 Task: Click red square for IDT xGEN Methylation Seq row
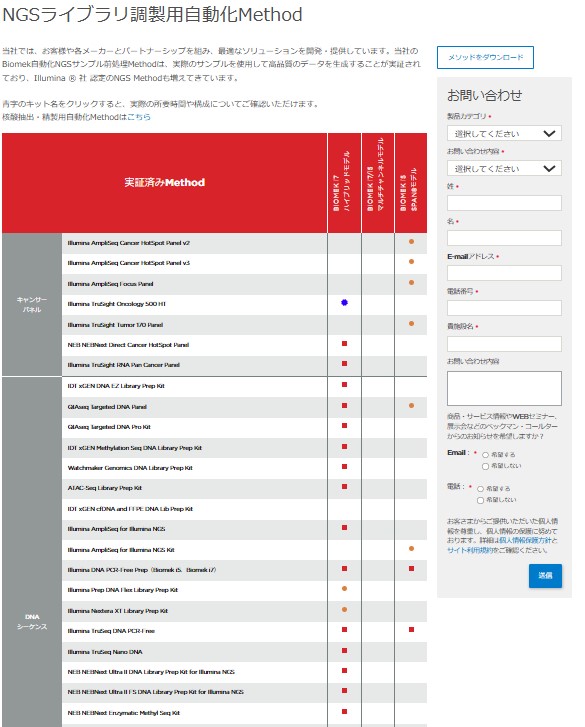coord(344,446)
